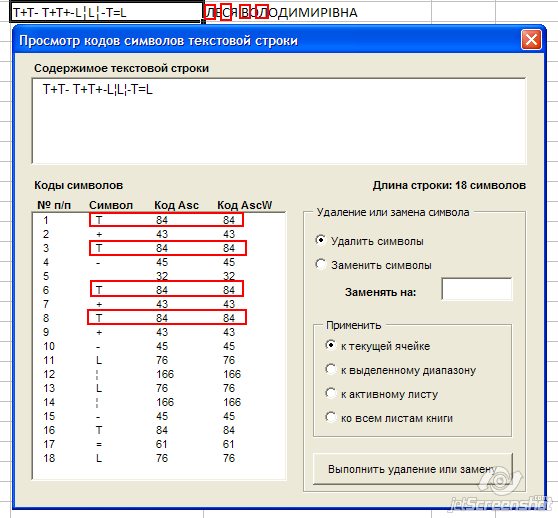The image size is (558, 518).
Task: Close the character codes dialog
Action: (531, 39)
